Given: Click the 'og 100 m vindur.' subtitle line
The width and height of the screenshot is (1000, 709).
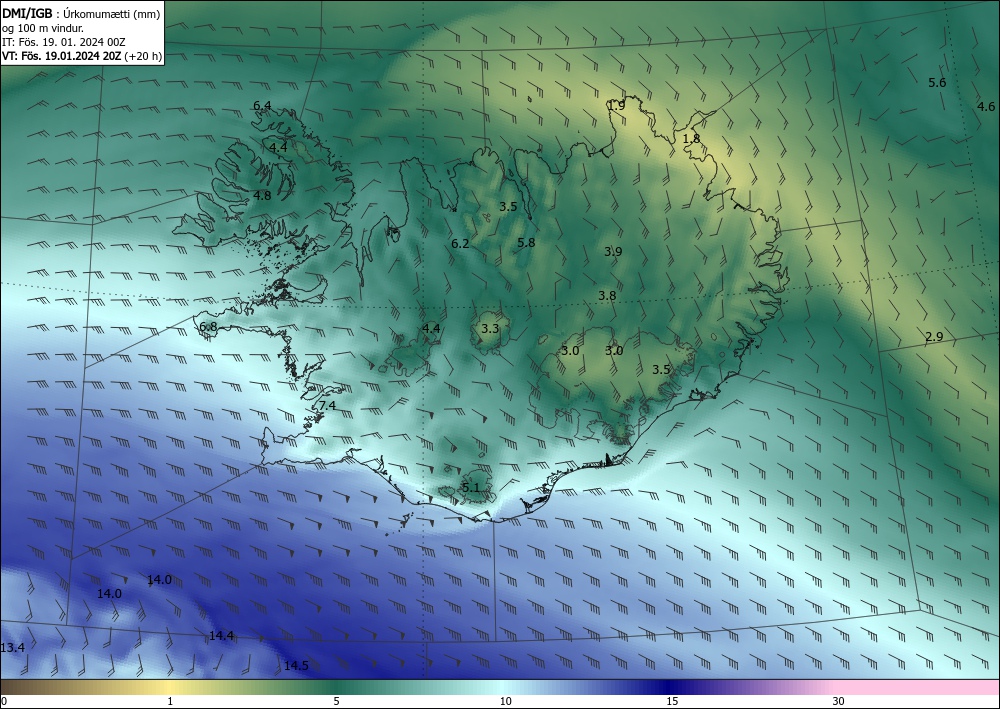Looking at the screenshot, I should click(43, 28).
